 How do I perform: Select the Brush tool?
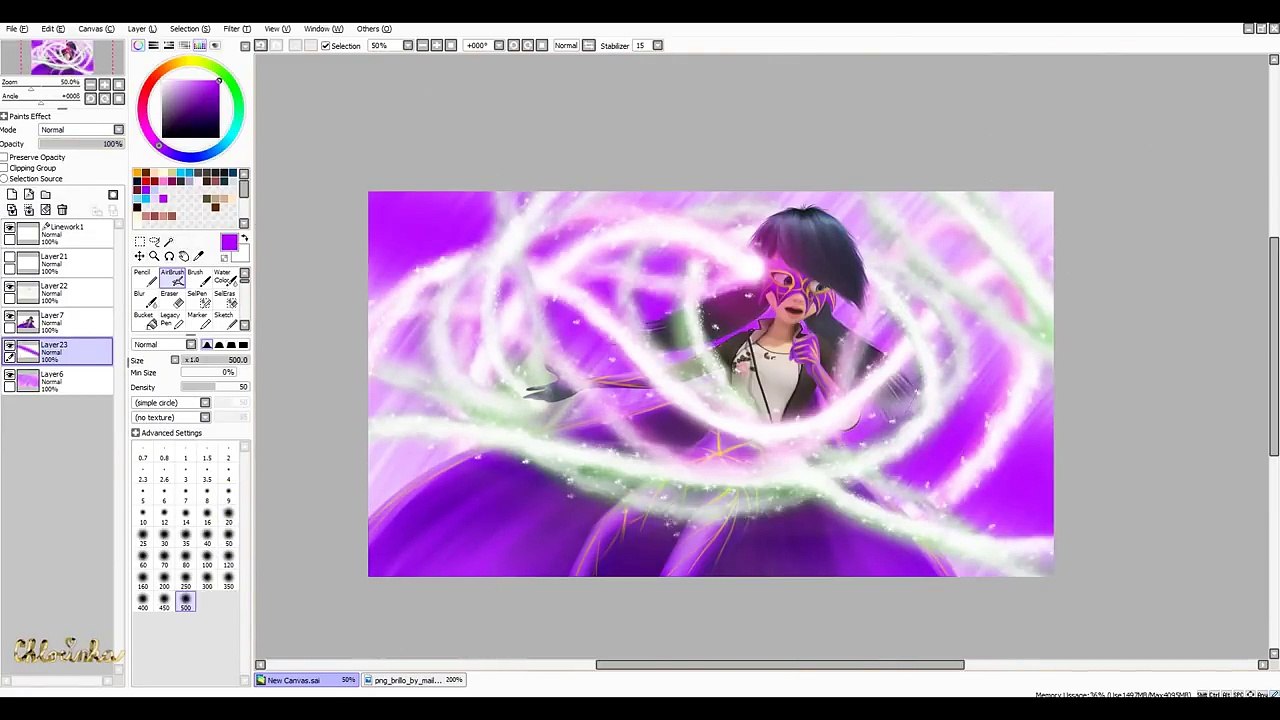click(x=197, y=279)
